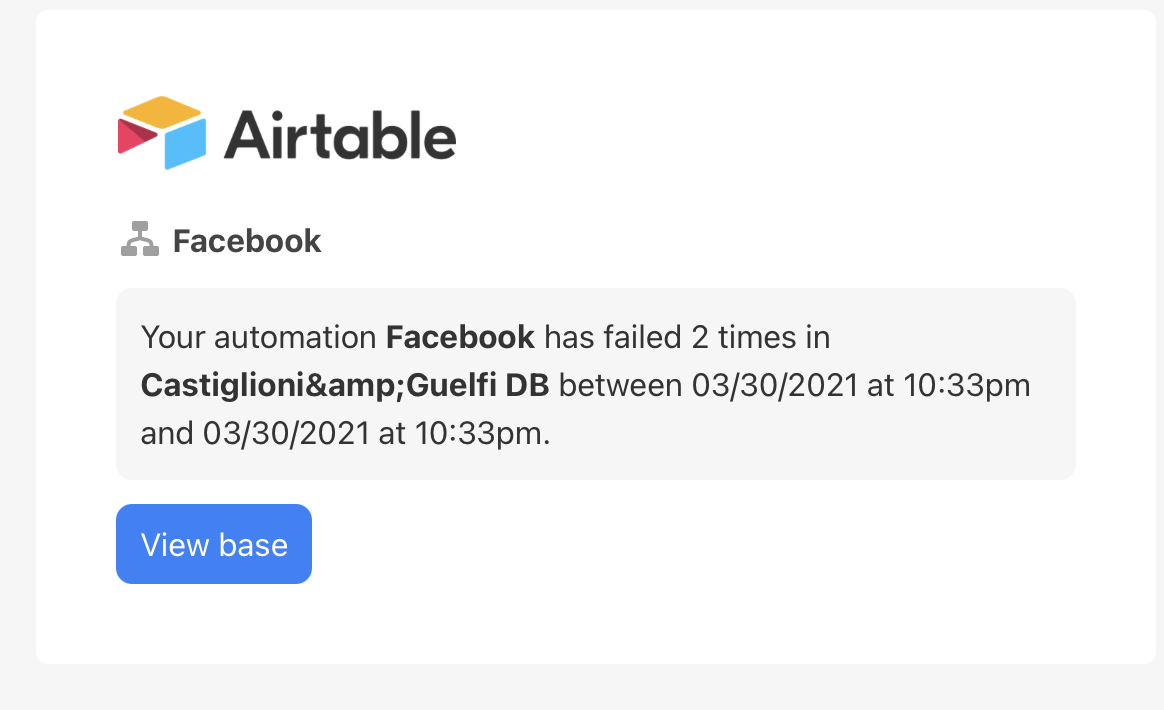This screenshot has width=1164, height=710.
Task: Open the View base button
Action: click(214, 544)
